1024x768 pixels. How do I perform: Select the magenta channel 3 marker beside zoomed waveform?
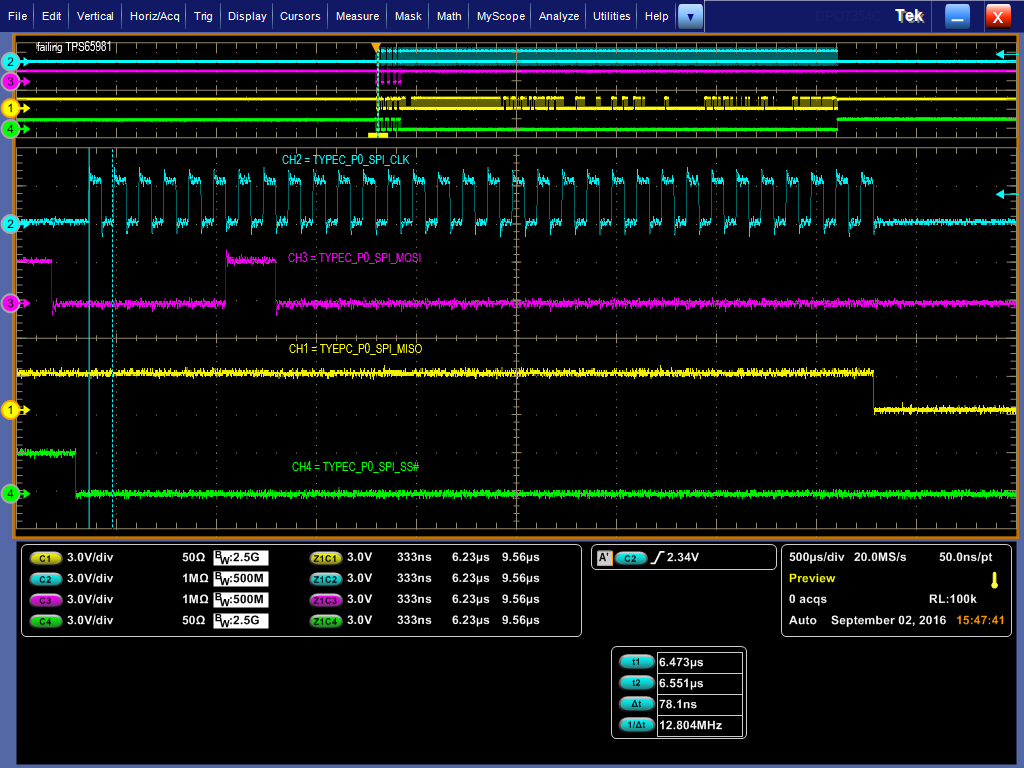pyautogui.click(x=11, y=303)
